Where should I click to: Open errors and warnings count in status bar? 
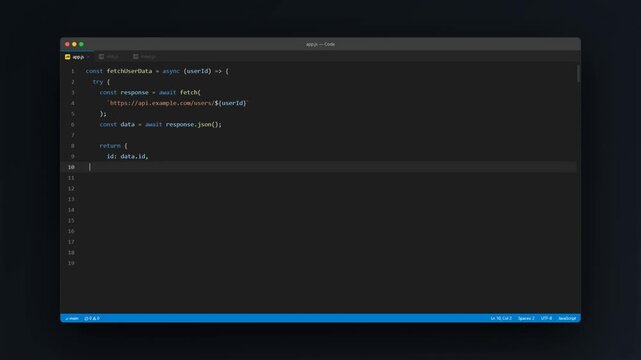[x=92, y=318]
